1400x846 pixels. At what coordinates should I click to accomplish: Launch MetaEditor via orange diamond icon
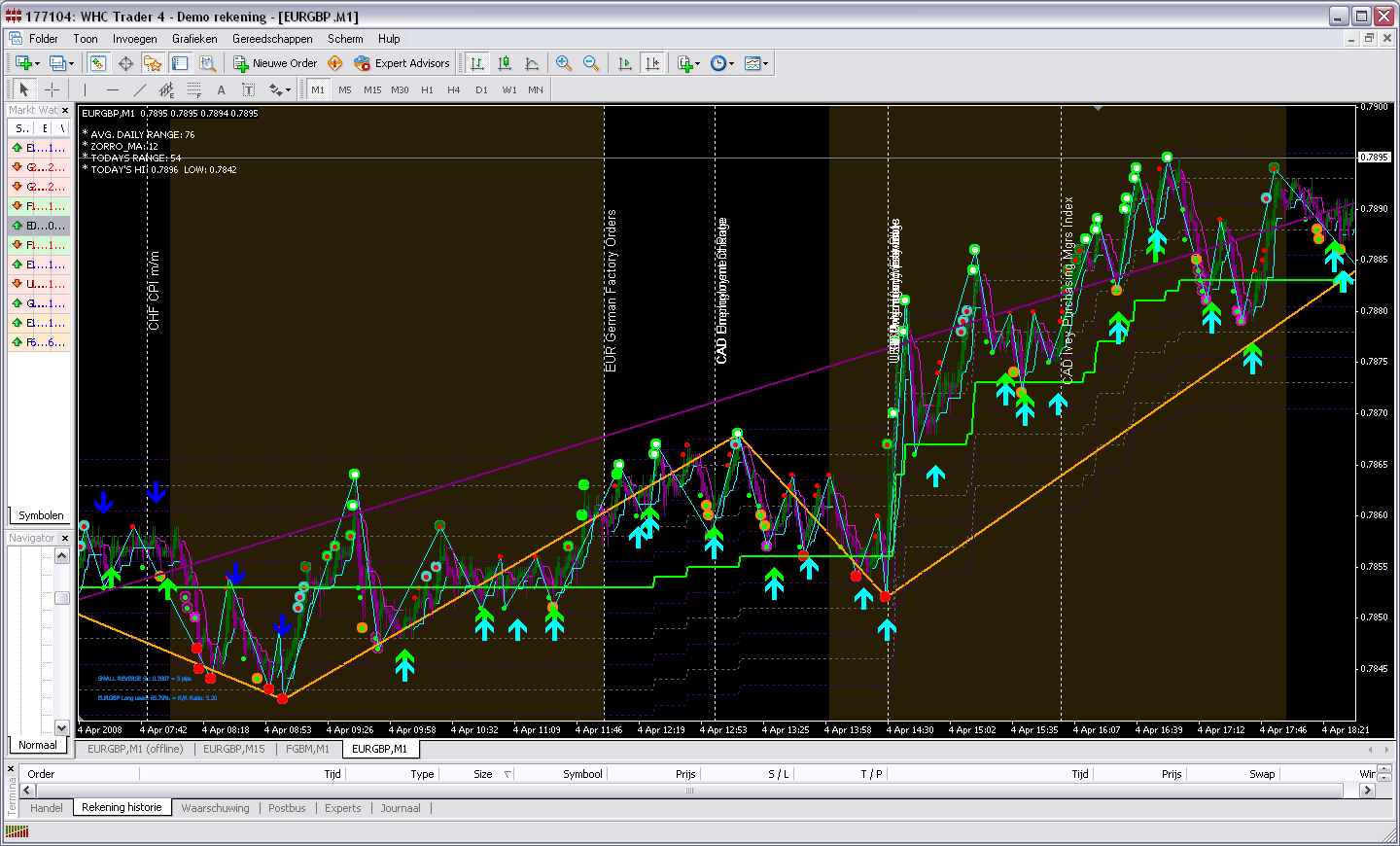(335, 63)
